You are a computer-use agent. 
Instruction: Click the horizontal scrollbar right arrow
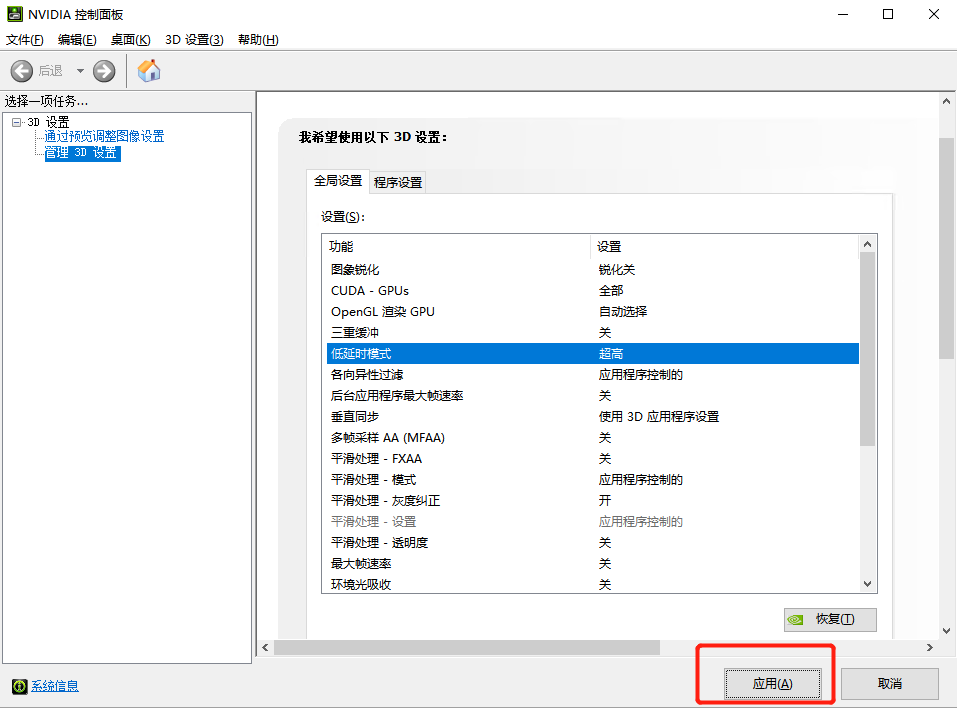click(930, 647)
